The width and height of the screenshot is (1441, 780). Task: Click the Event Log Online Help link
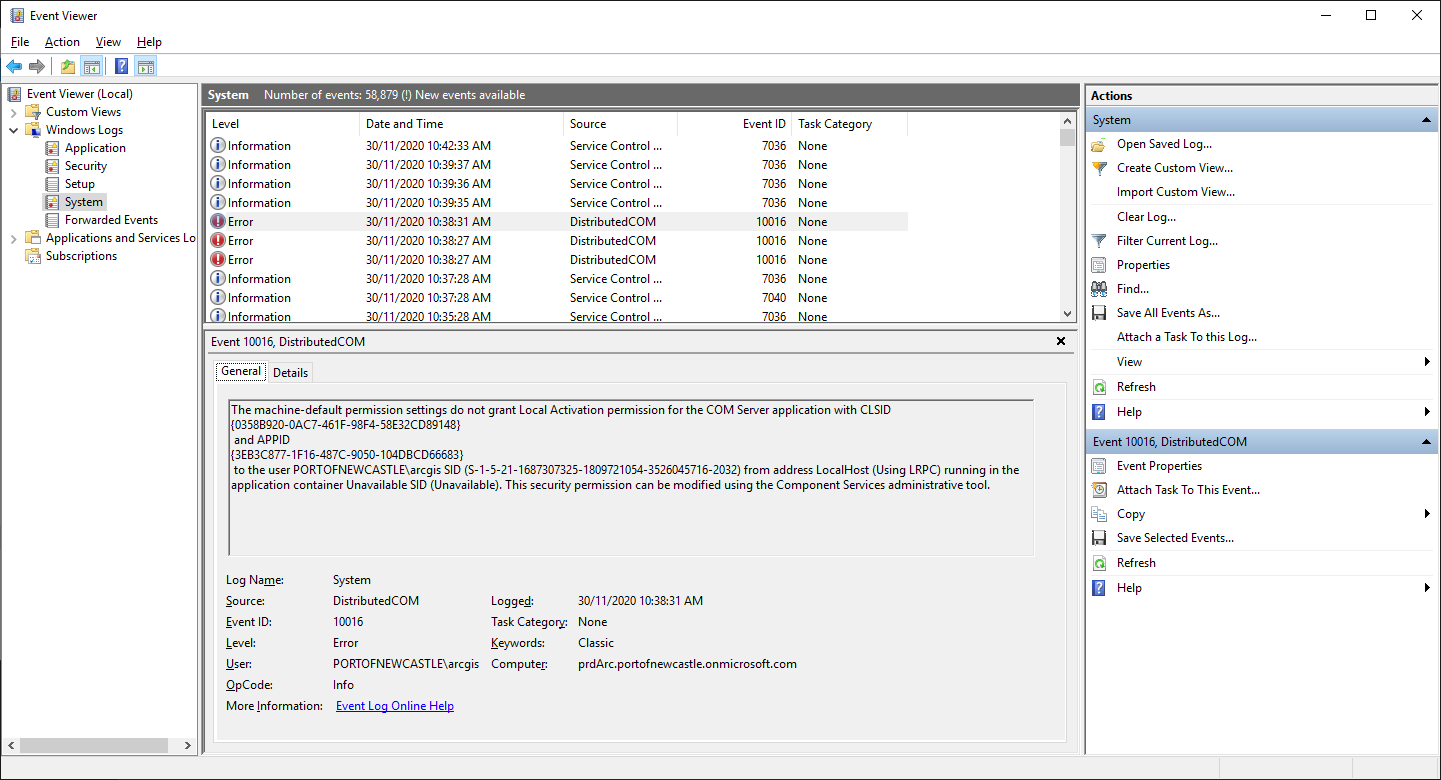(394, 705)
